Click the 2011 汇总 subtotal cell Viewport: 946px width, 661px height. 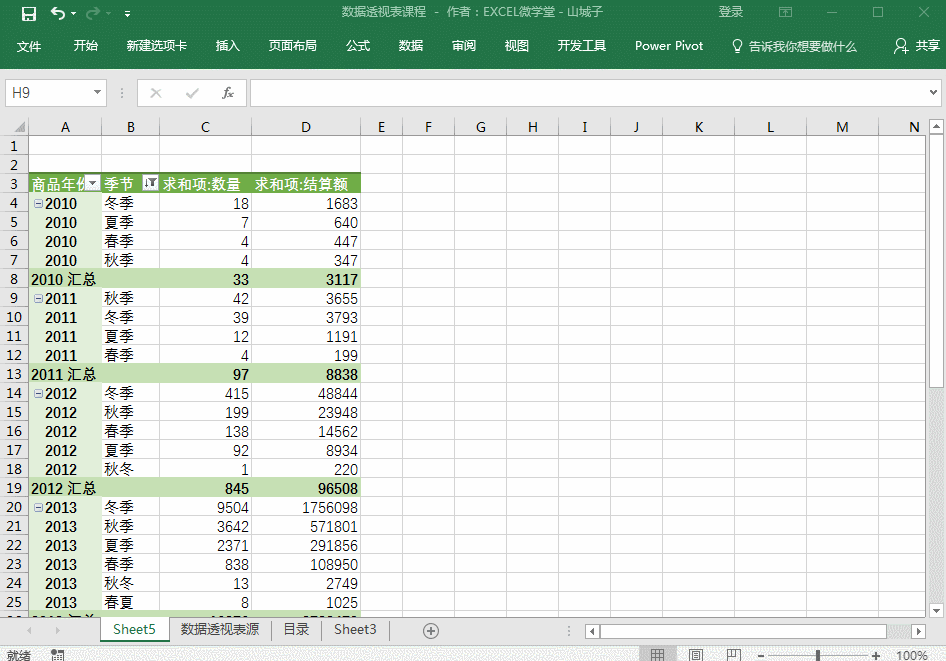click(x=65, y=375)
